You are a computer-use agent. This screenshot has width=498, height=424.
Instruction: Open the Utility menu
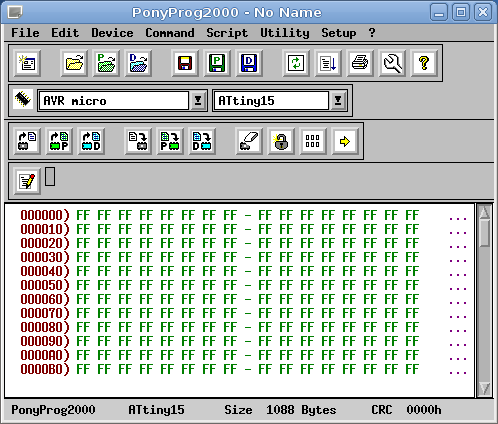click(285, 33)
